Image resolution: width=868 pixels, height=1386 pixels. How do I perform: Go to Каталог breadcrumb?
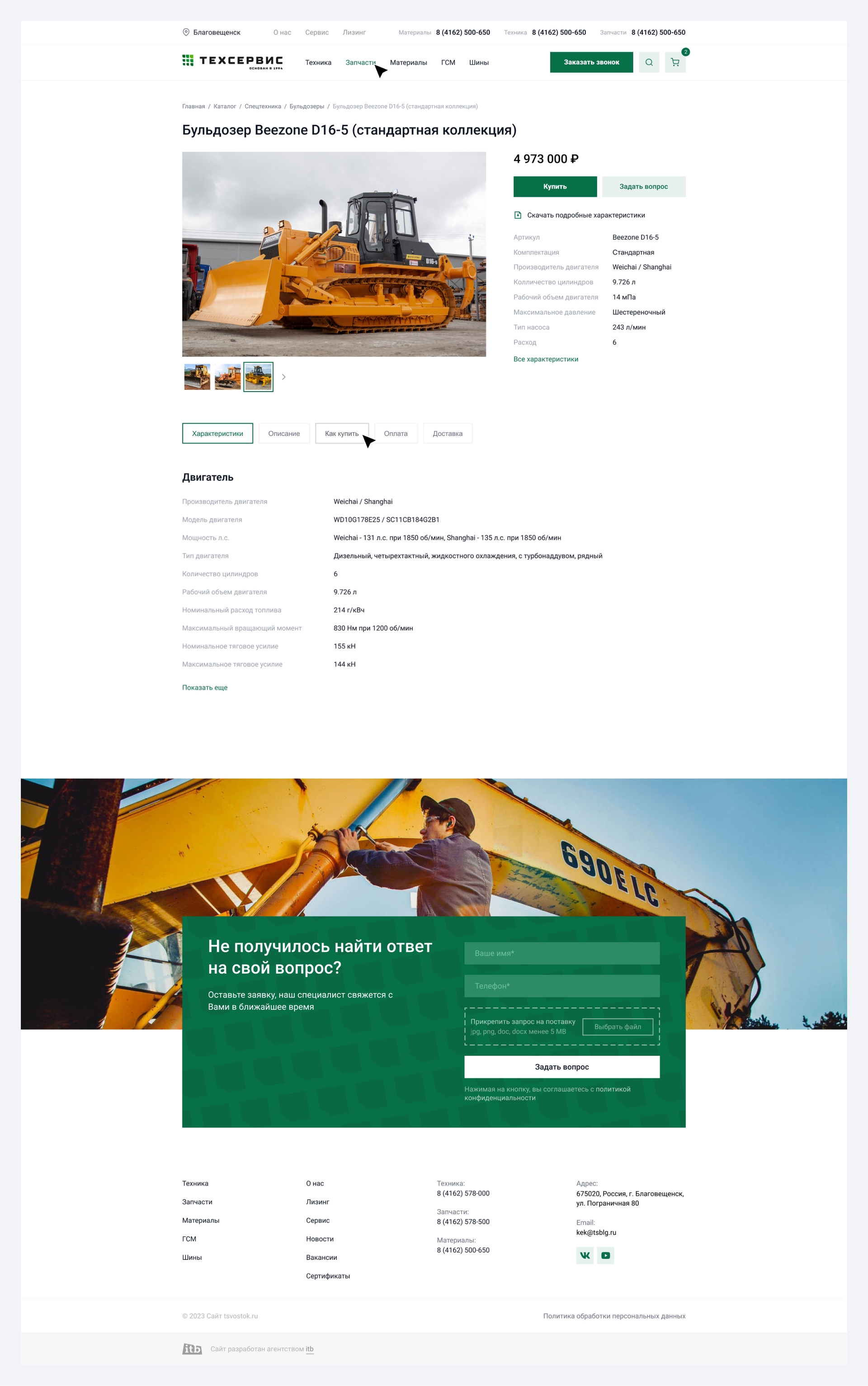pos(225,106)
